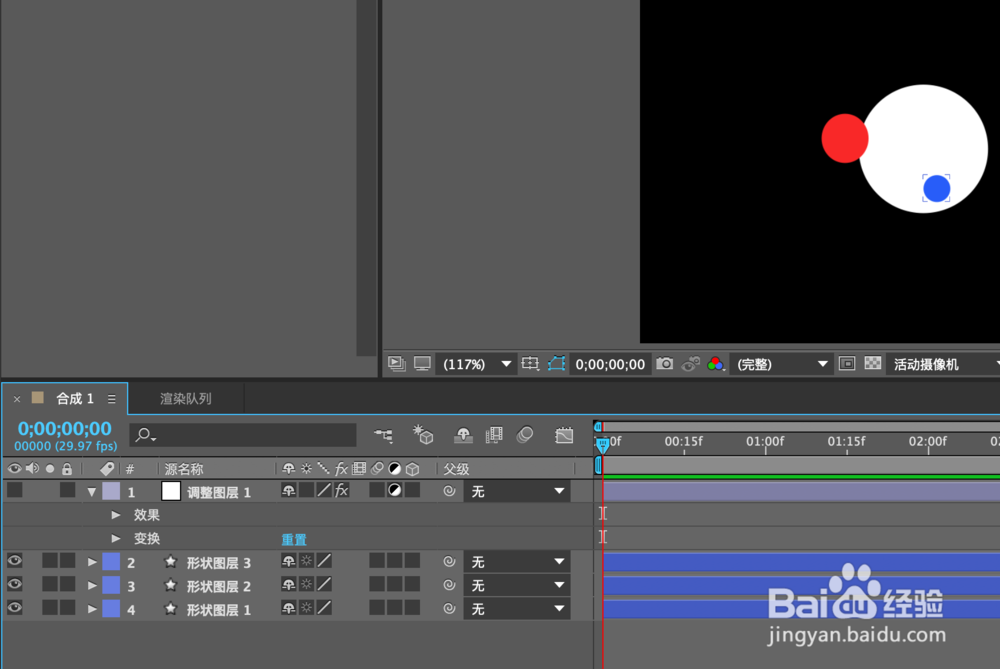
Task: Expand 形状图层 3 layer properties
Action: point(92,562)
